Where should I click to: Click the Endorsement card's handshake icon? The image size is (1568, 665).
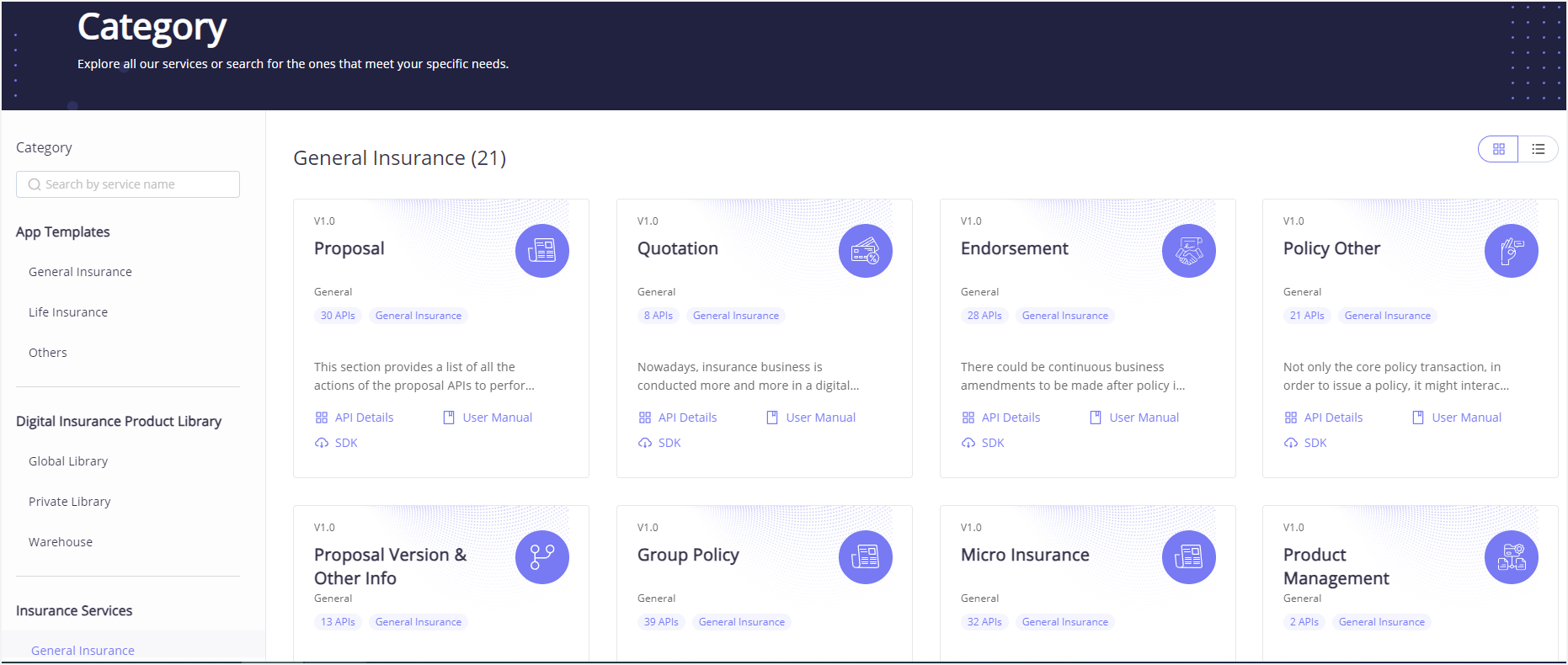click(x=1189, y=251)
